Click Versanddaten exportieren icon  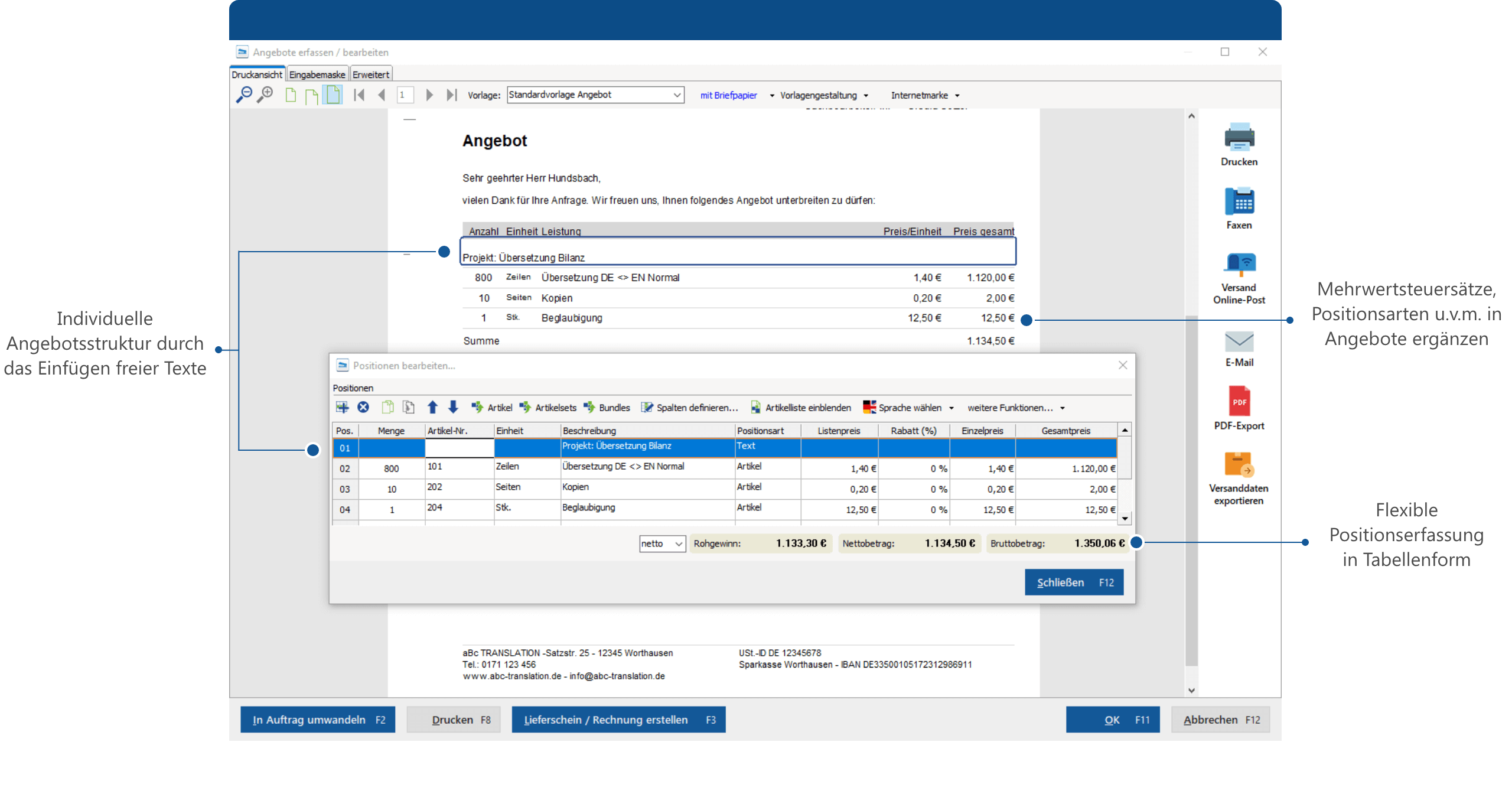(x=1239, y=465)
